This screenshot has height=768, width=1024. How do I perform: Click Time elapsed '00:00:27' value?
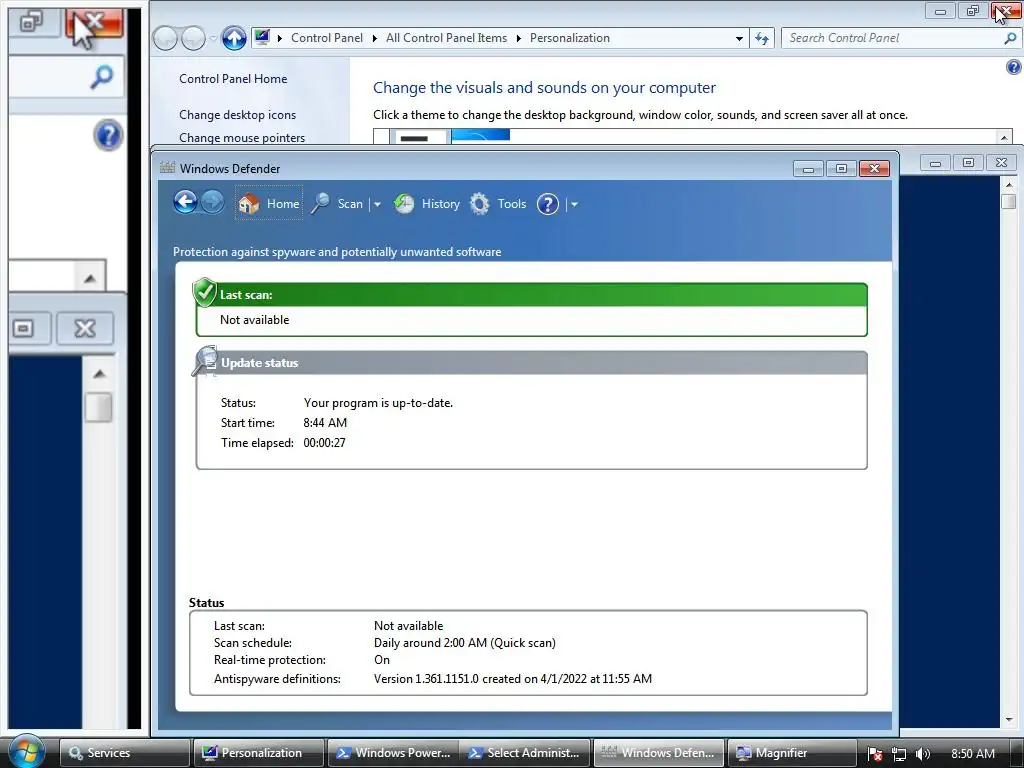tap(324, 443)
